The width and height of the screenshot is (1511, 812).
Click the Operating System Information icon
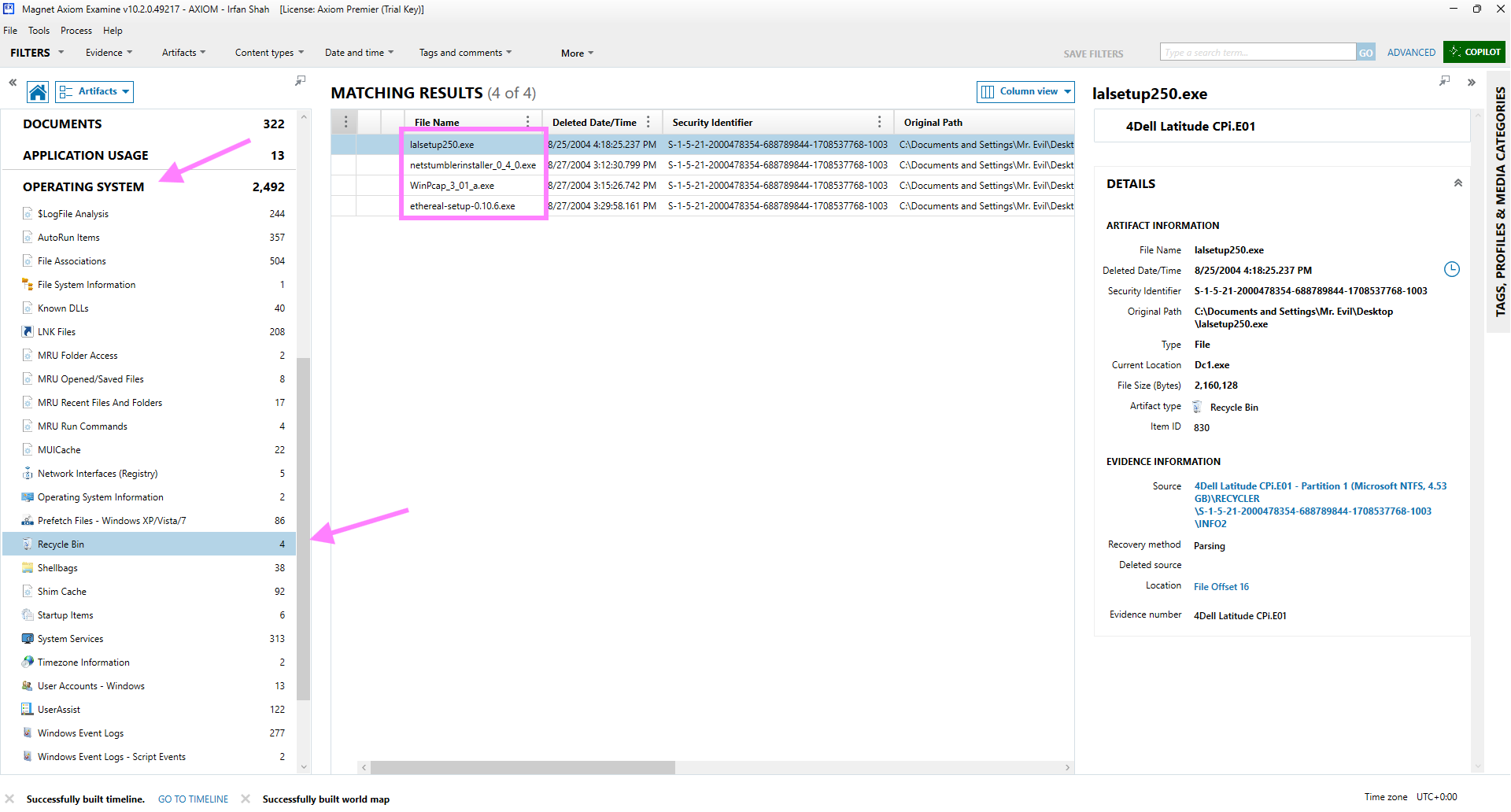pyautogui.click(x=28, y=497)
